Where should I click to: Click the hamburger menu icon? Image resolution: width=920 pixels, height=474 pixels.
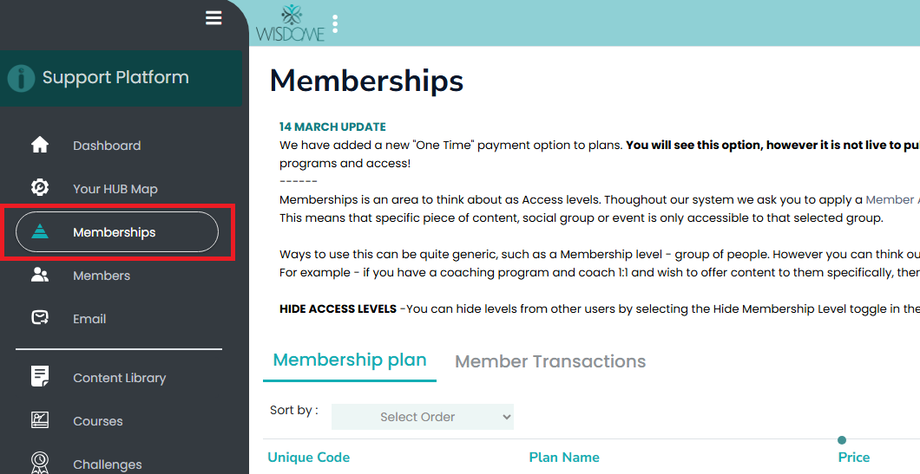[213, 18]
